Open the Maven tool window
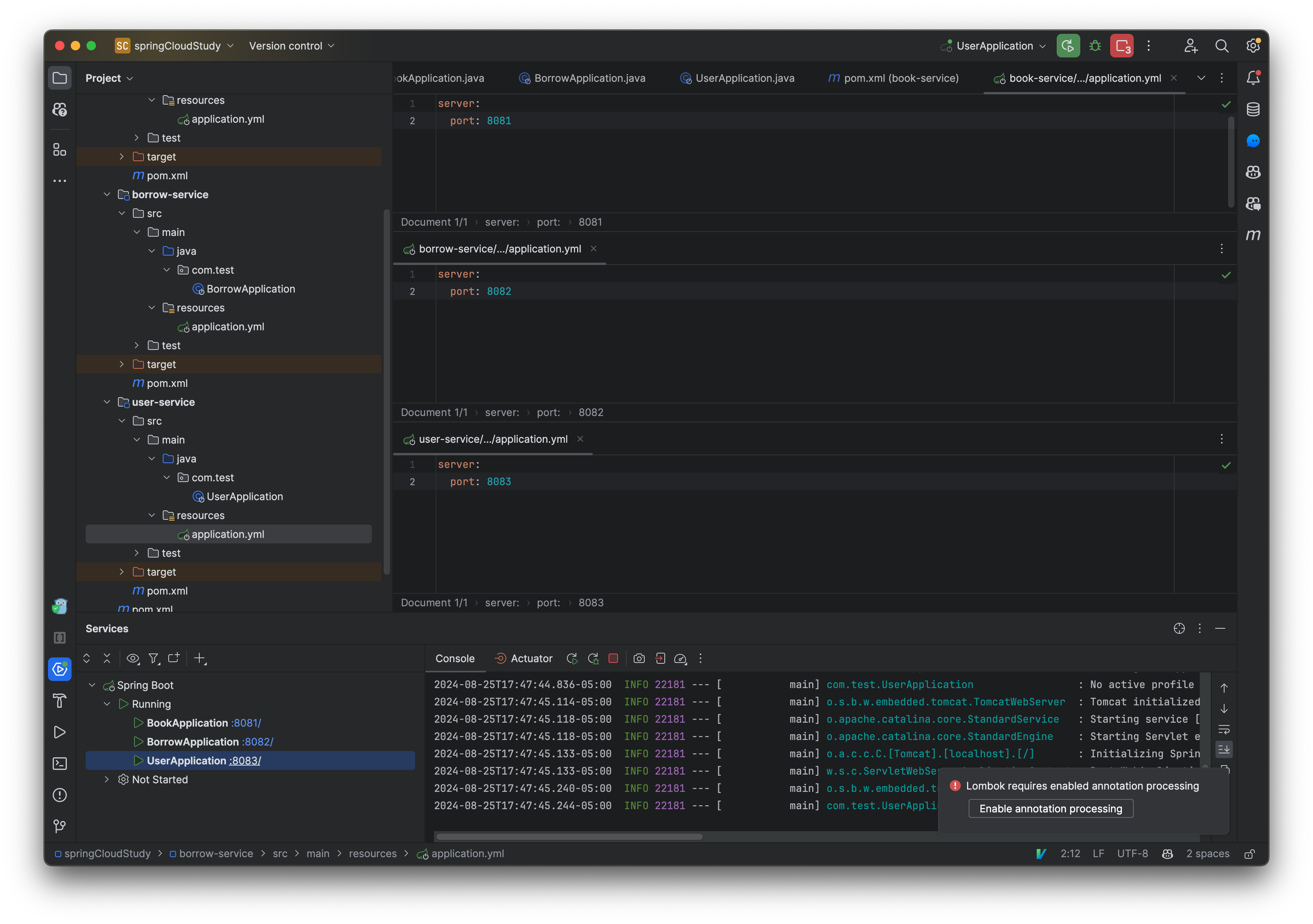 (1253, 235)
